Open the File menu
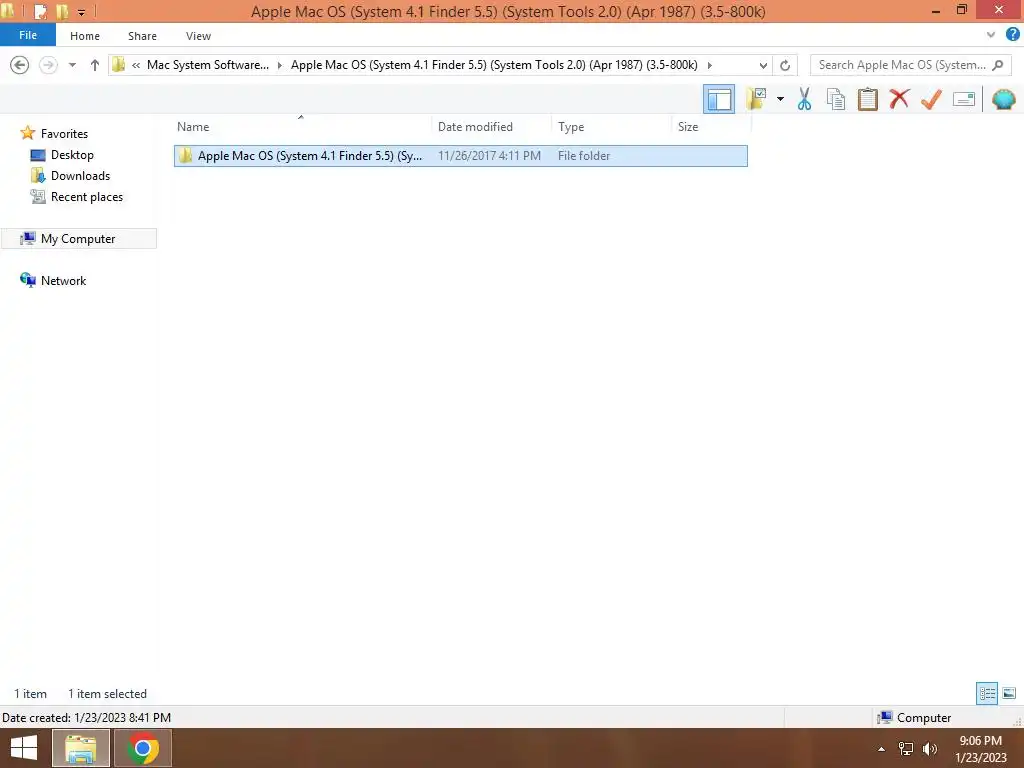The width and height of the screenshot is (1024, 768). point(28,35)
